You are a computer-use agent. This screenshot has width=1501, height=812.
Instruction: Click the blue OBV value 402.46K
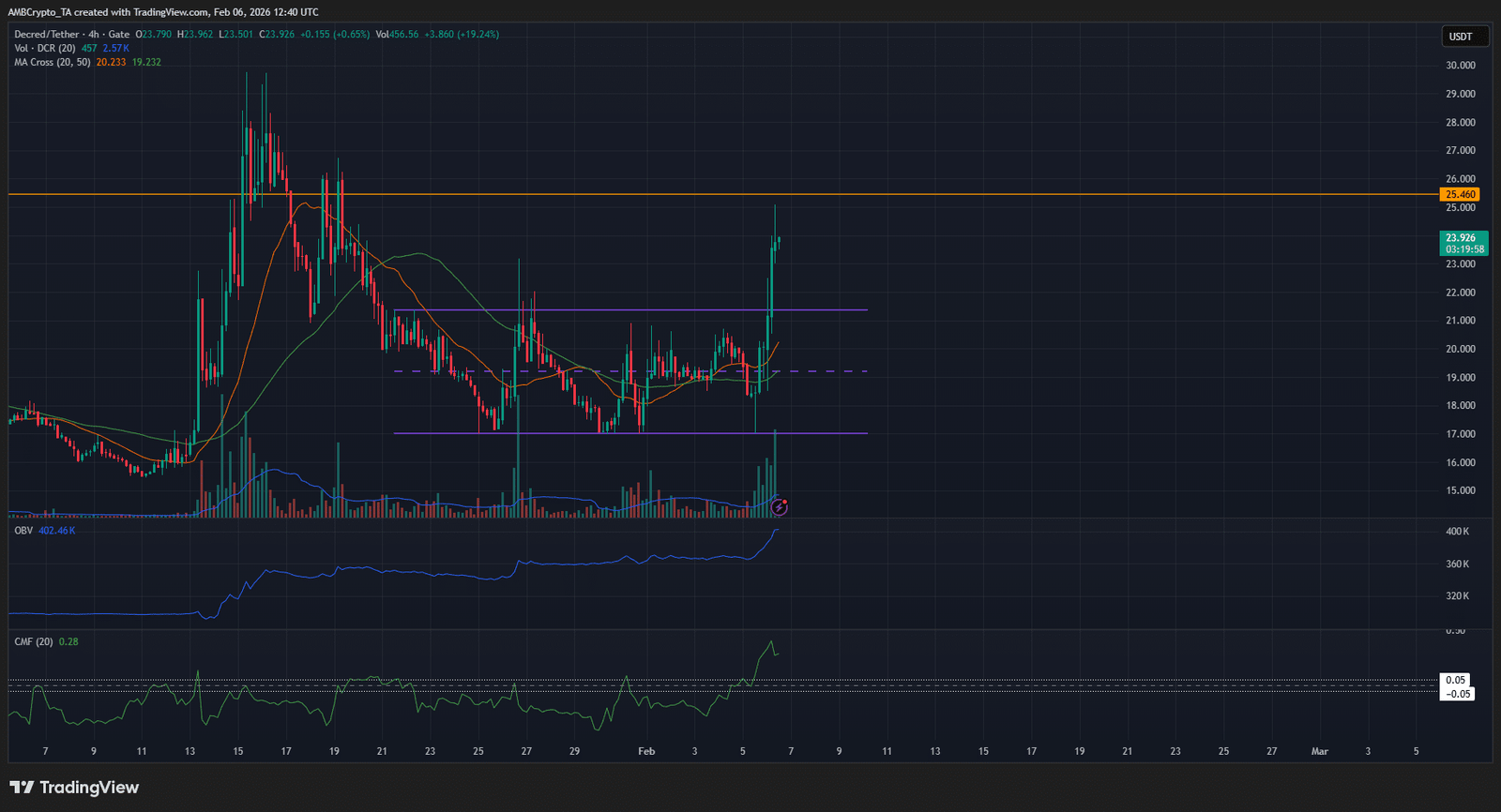(x=56, y=531)
